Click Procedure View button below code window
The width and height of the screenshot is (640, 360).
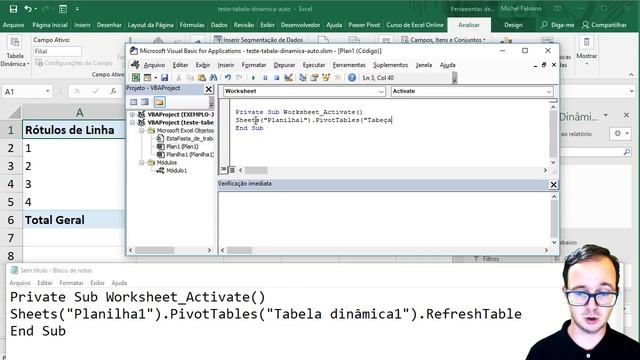pos(223,170)
